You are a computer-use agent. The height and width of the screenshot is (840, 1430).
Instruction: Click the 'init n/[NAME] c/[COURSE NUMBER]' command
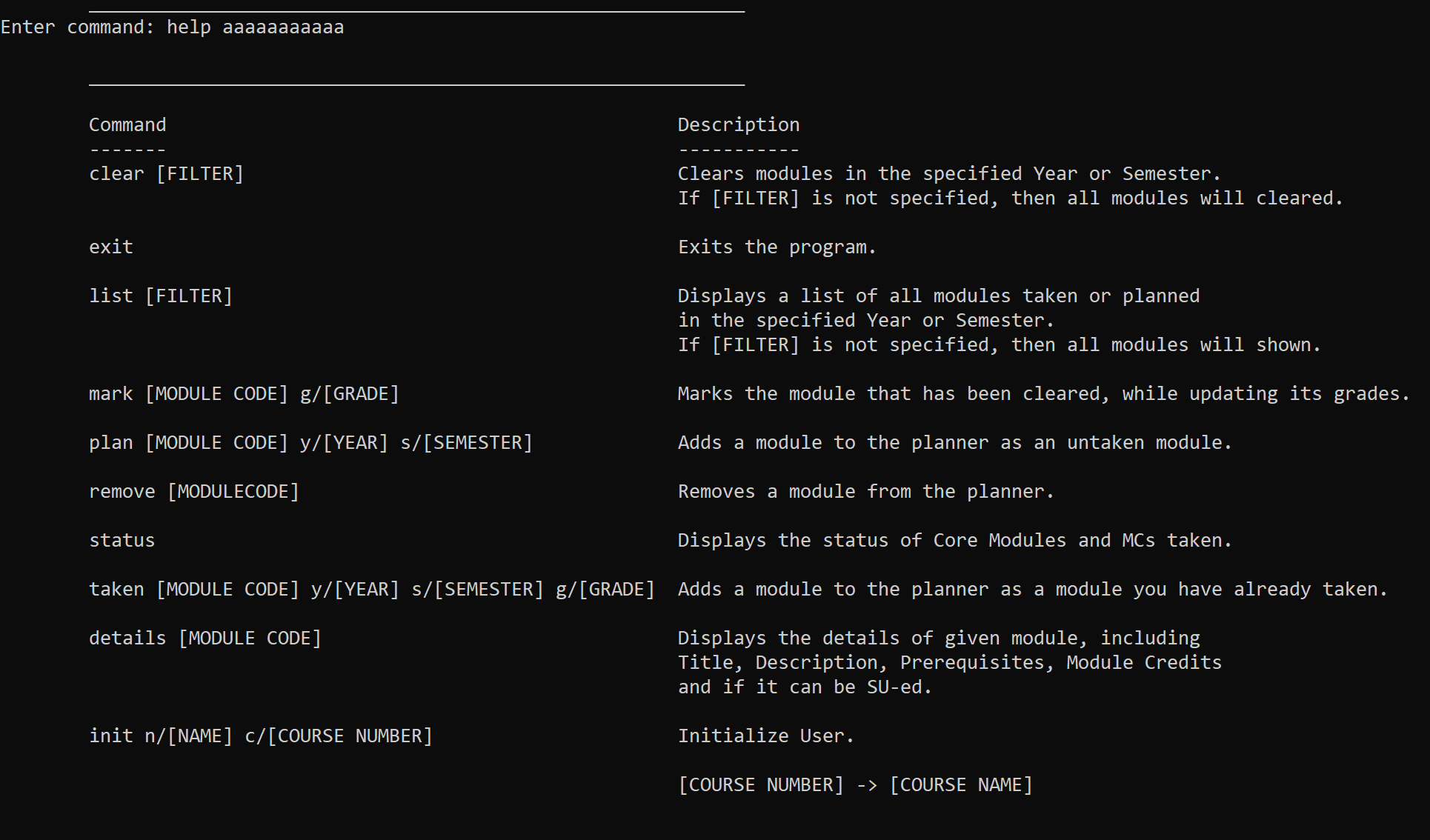(x=260, y=736)
